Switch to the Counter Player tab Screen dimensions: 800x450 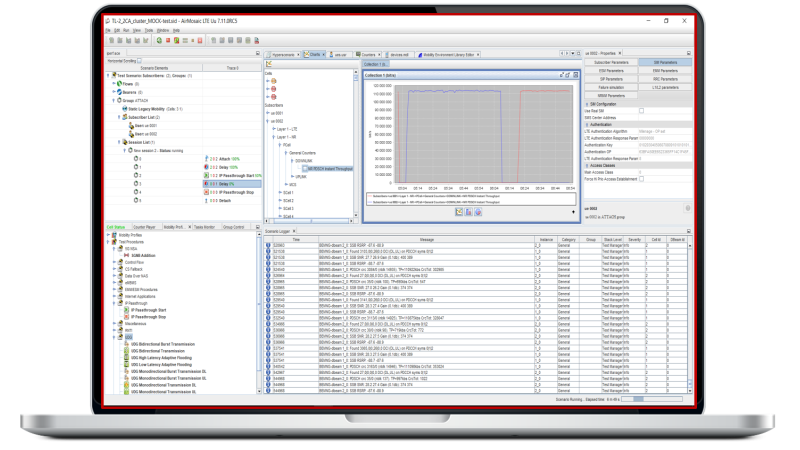pos(144,227)
